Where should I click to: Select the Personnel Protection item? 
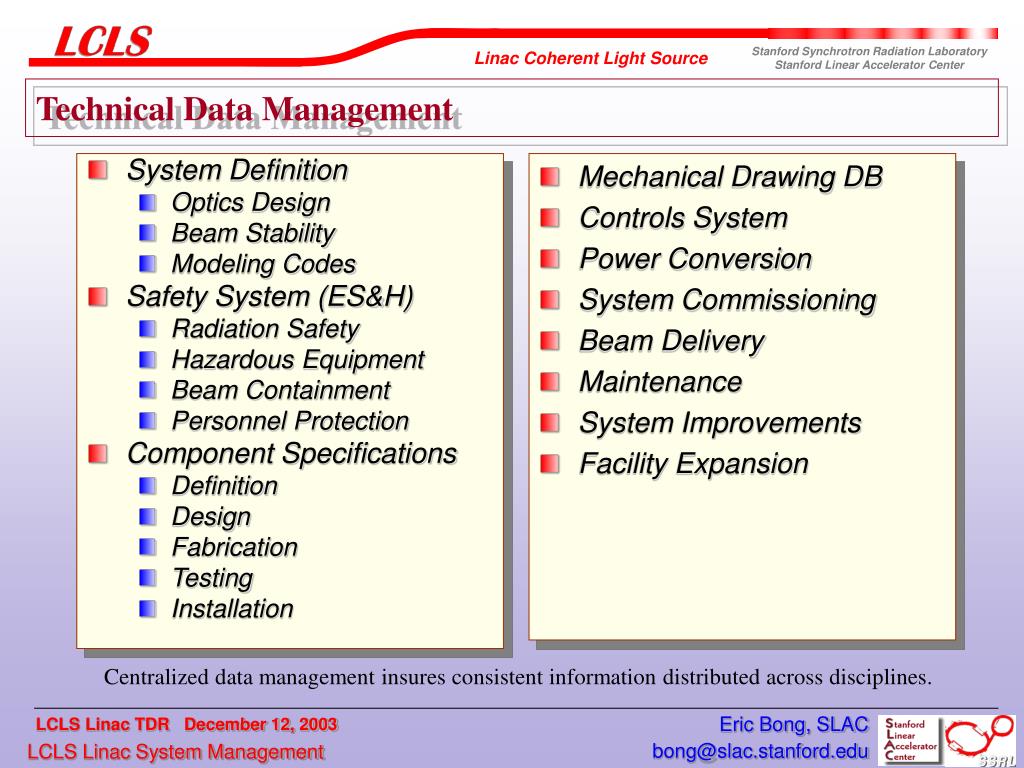[291, 421]
